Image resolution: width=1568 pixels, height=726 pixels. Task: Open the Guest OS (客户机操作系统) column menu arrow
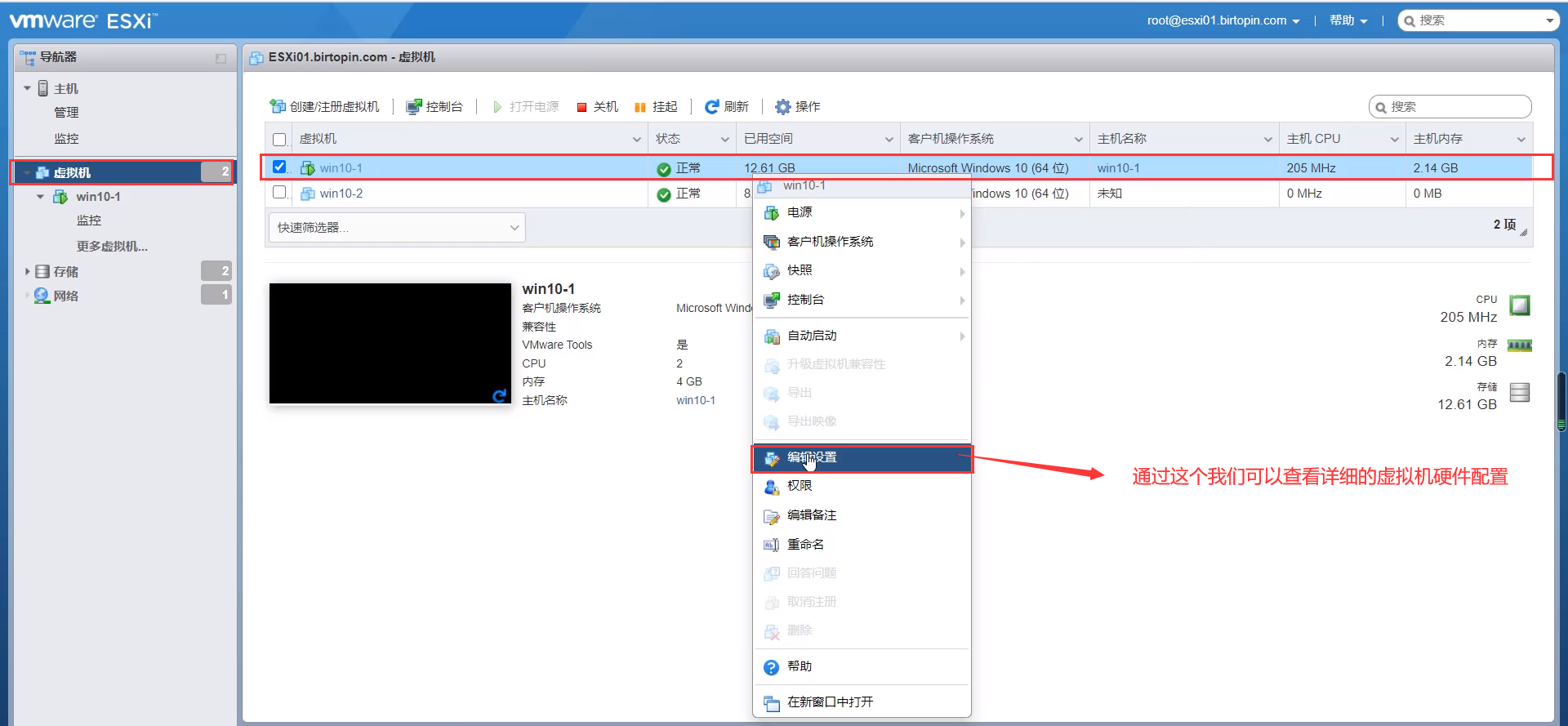1079,140
